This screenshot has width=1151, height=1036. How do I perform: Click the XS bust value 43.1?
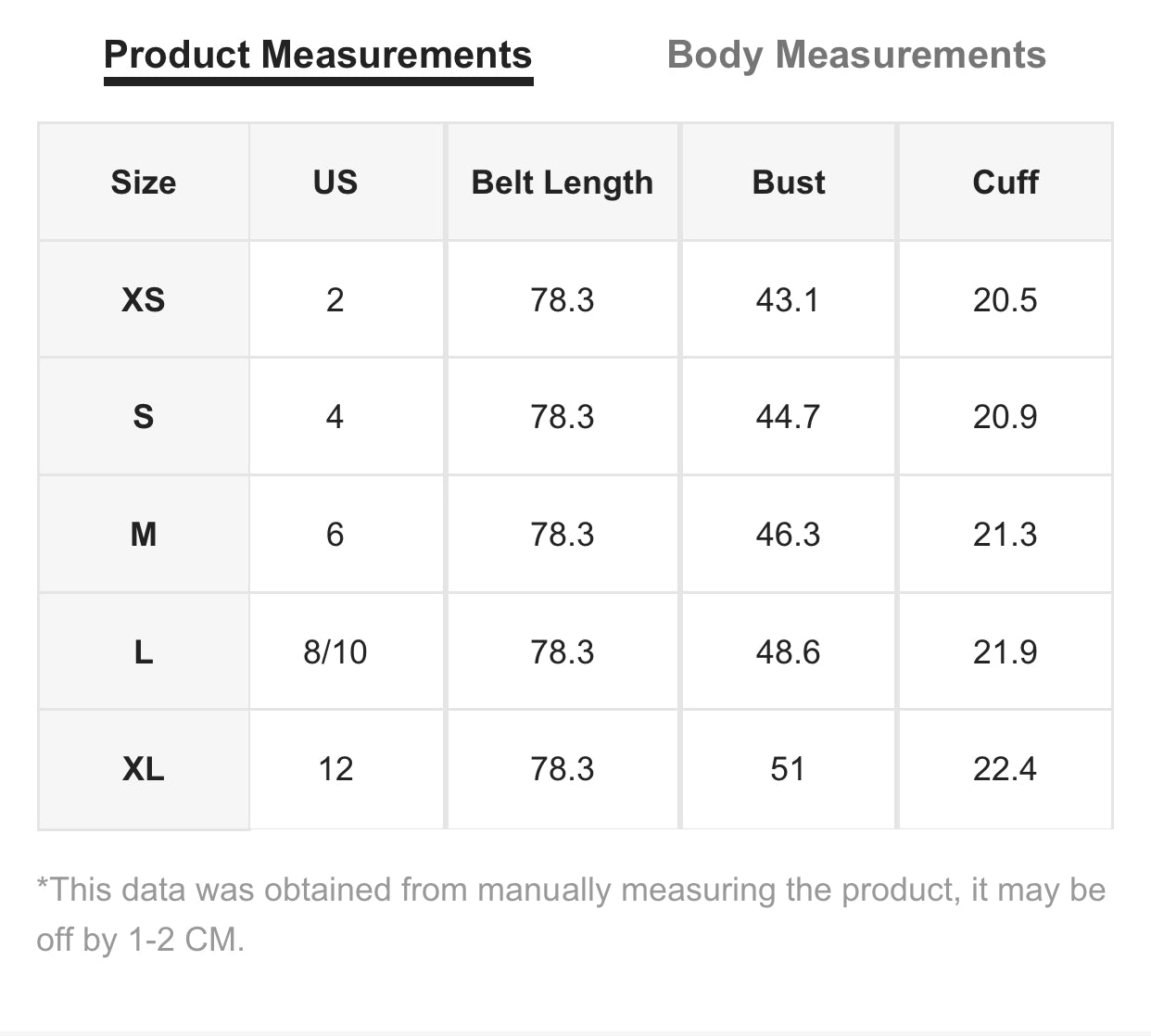(788, 300)
